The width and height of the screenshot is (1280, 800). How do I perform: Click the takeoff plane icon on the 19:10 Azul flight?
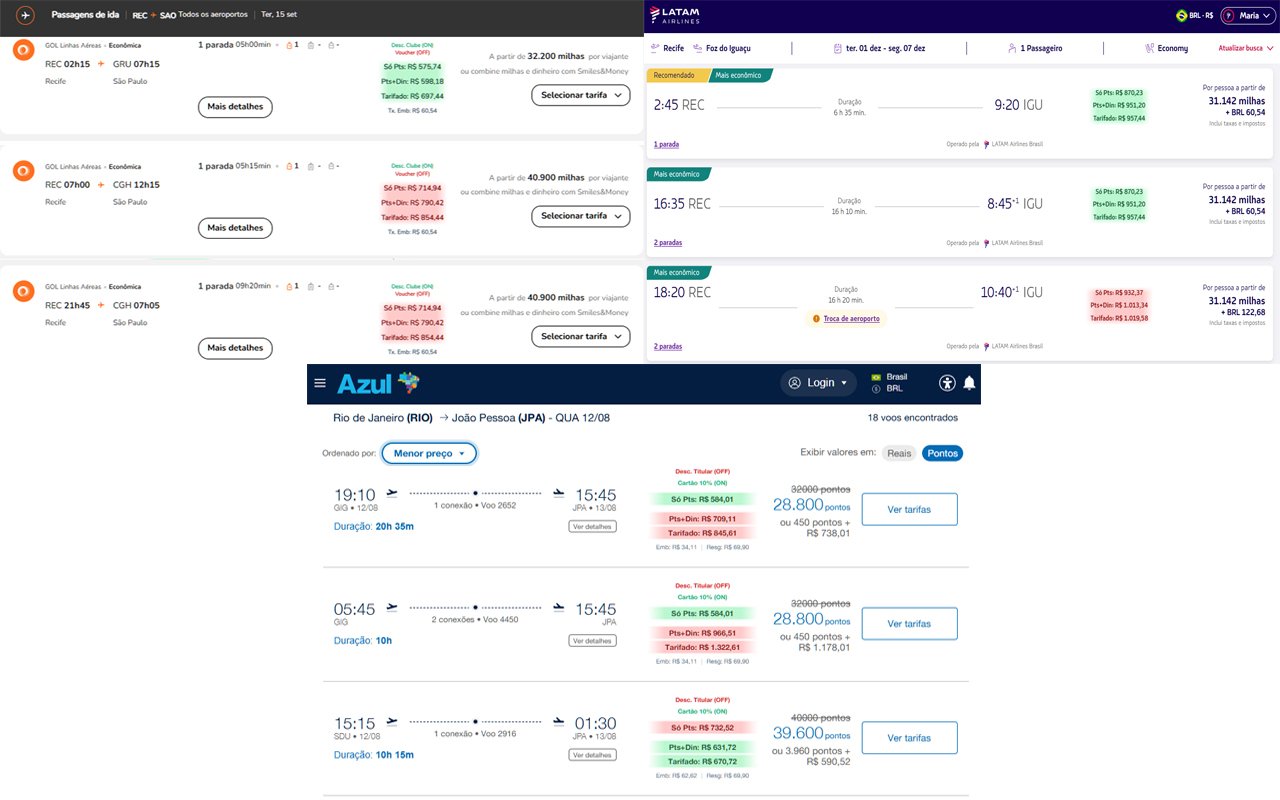pyautogui.click(x=392, y=493)
